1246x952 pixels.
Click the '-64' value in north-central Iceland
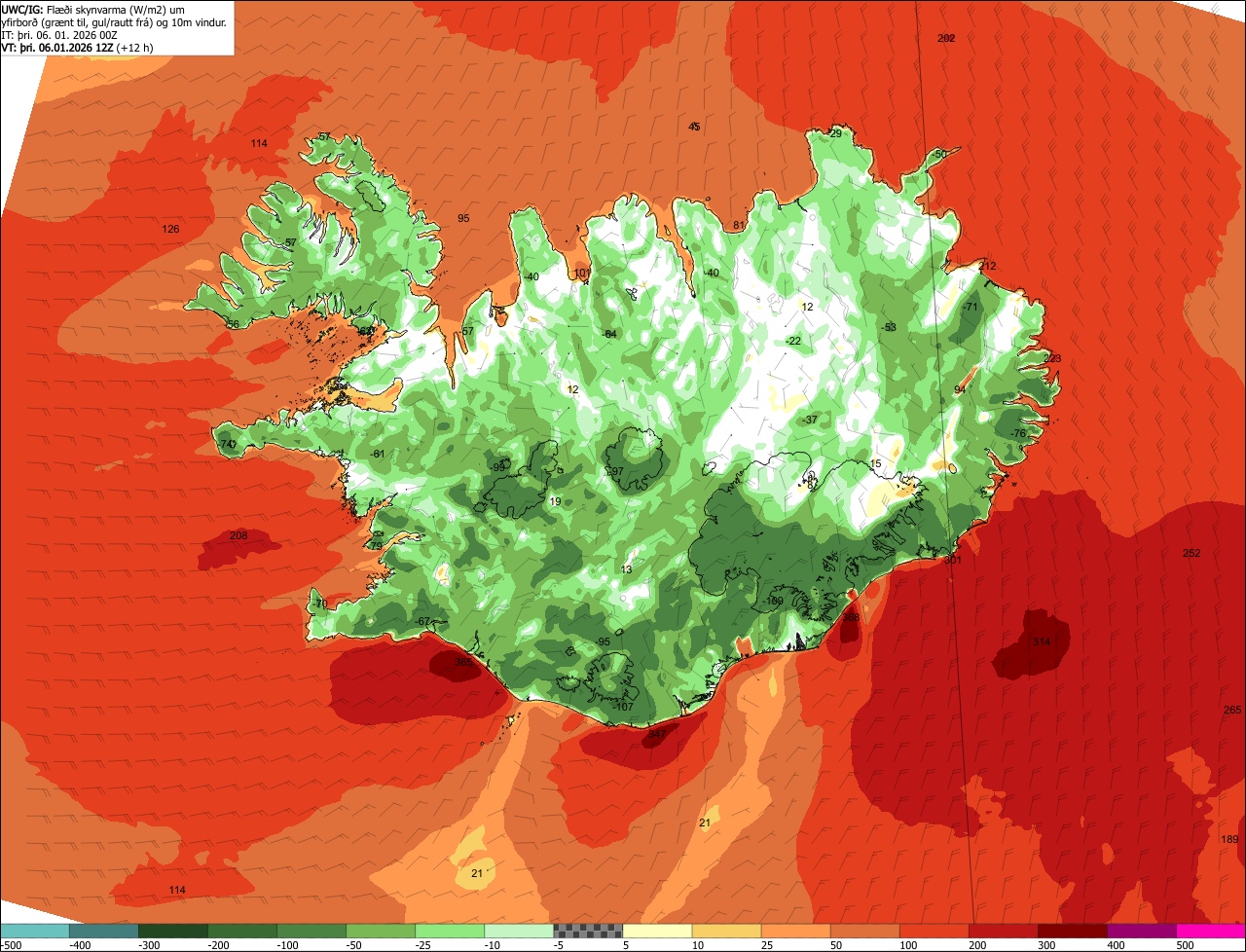click(x=609, y=334)
